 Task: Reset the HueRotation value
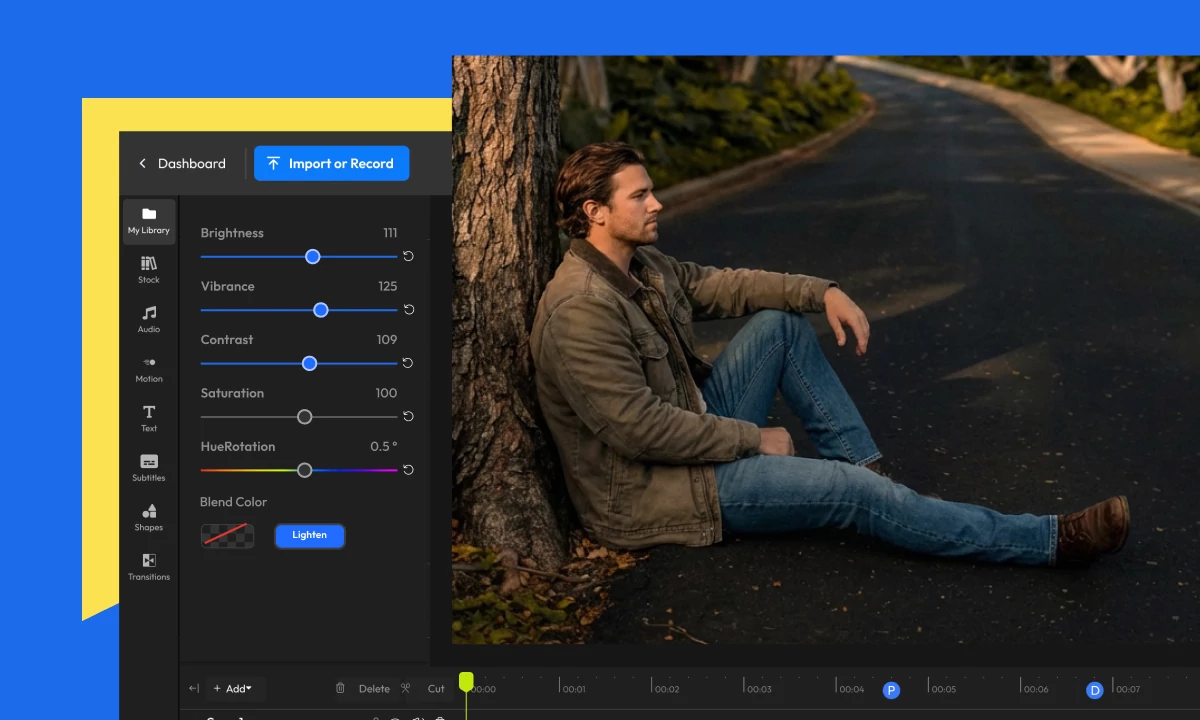[x=407, y=470]
